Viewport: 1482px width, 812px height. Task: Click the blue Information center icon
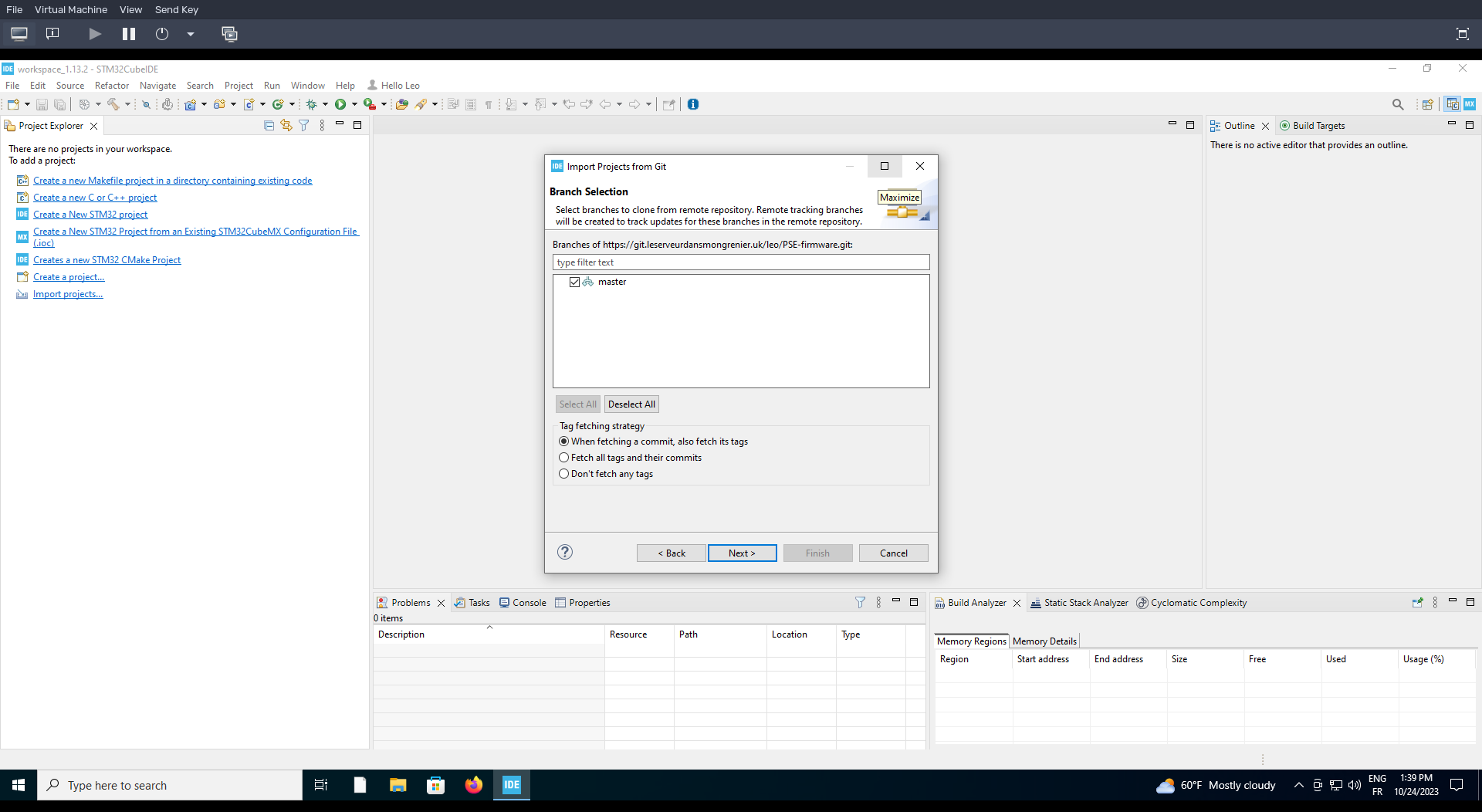click(693, 104)
